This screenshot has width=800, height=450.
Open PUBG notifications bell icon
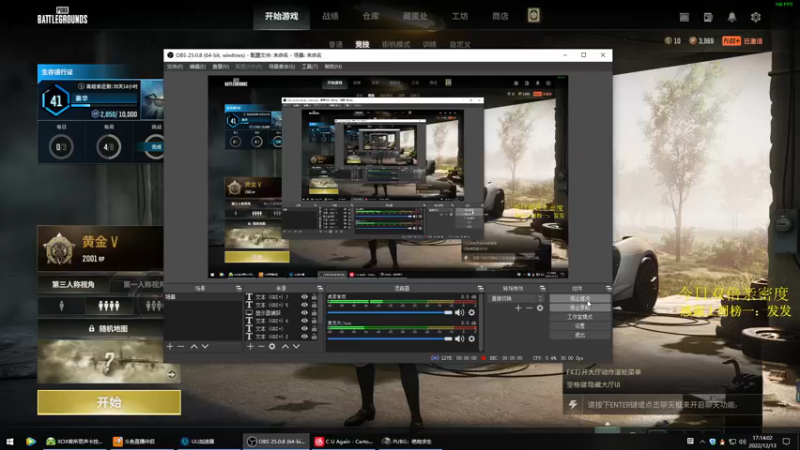click(x=732, y=17)
